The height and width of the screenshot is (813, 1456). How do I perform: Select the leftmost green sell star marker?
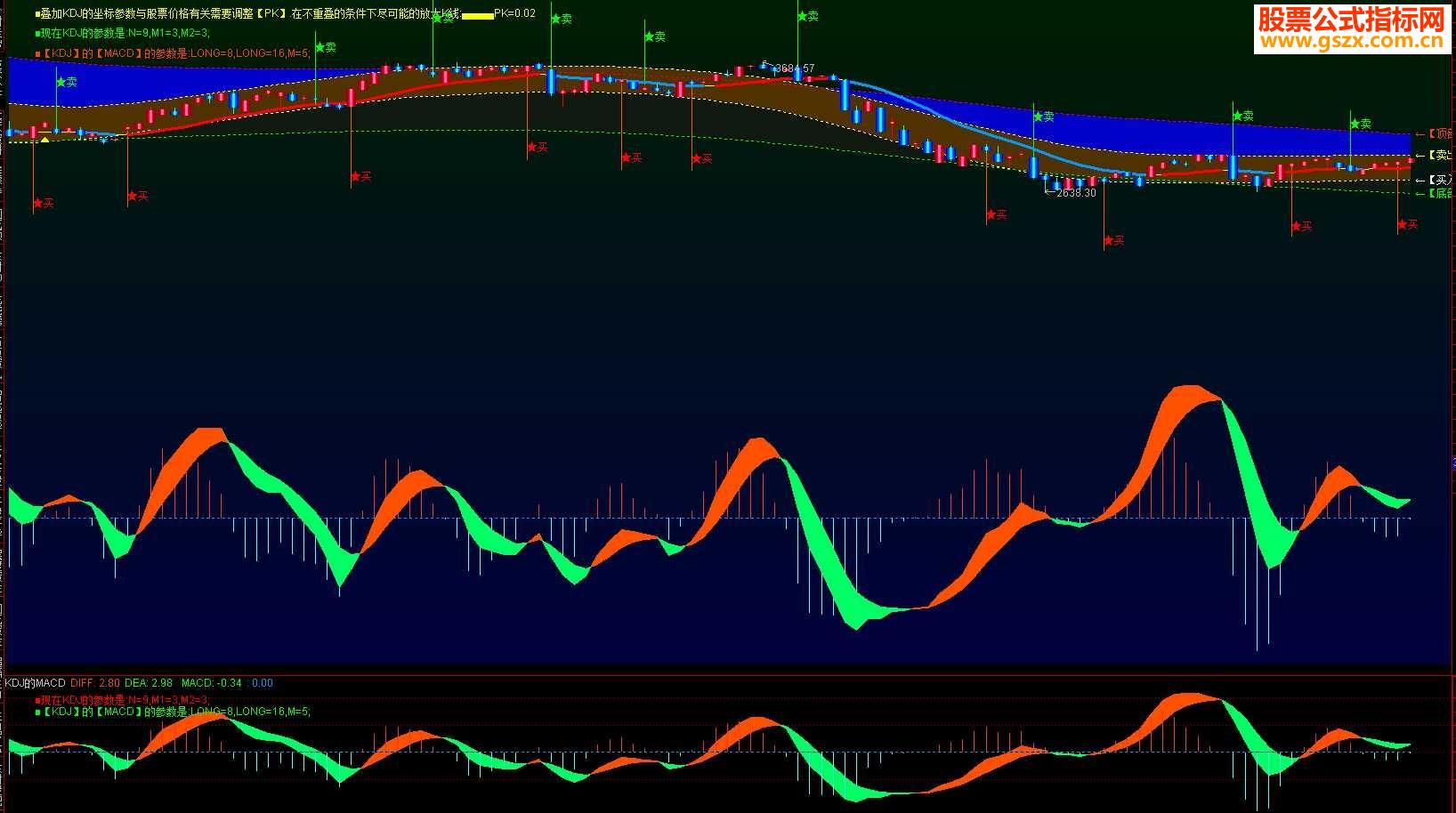[x=67, y=82]
